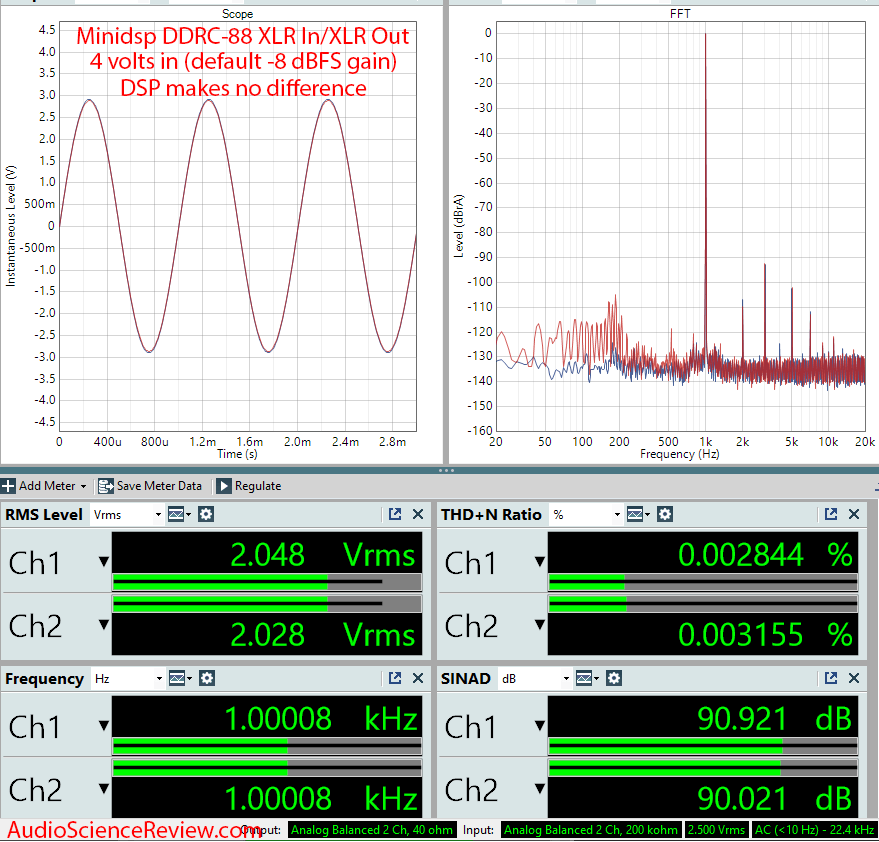The width and height of the screenshot is (879, 842).
Task: Close the THD+N Ratio meter
Action: pos(854,514)
